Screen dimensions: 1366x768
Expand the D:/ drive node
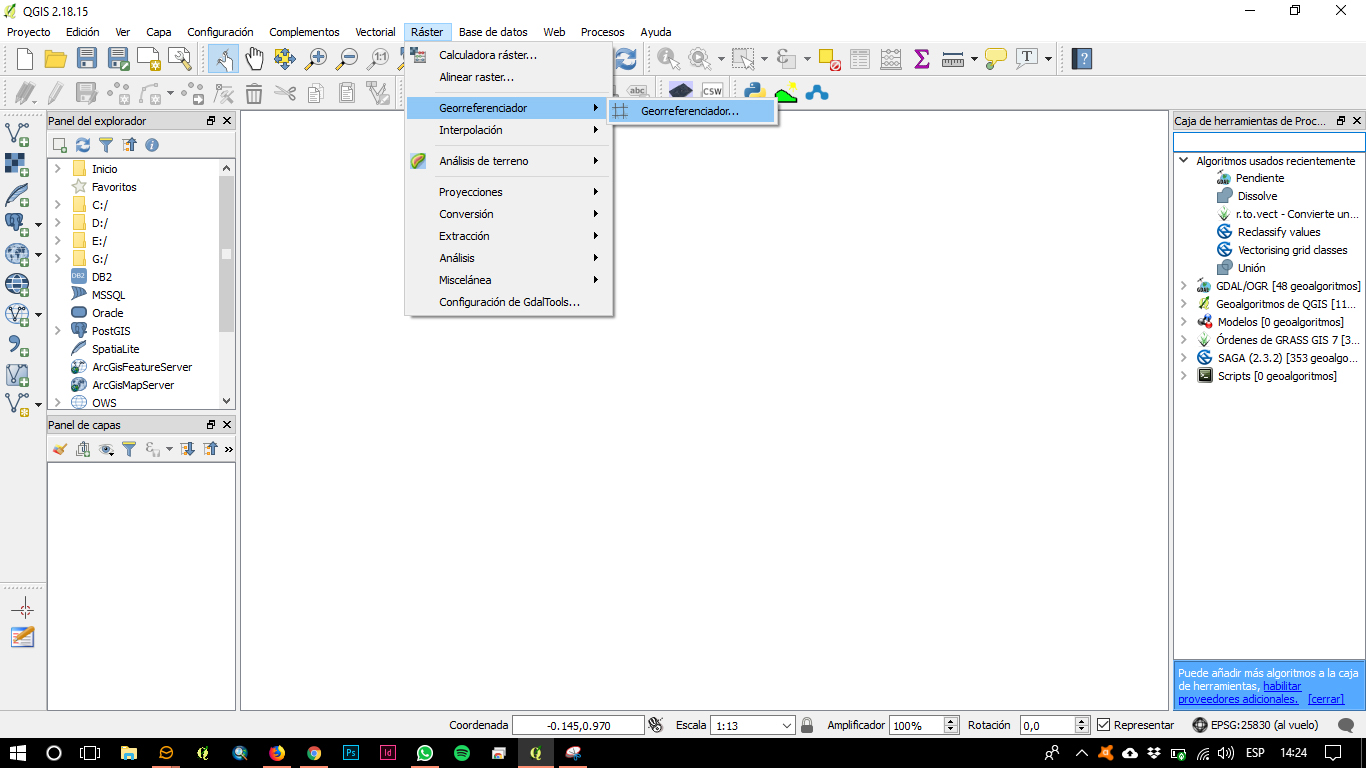coord(58,223)
